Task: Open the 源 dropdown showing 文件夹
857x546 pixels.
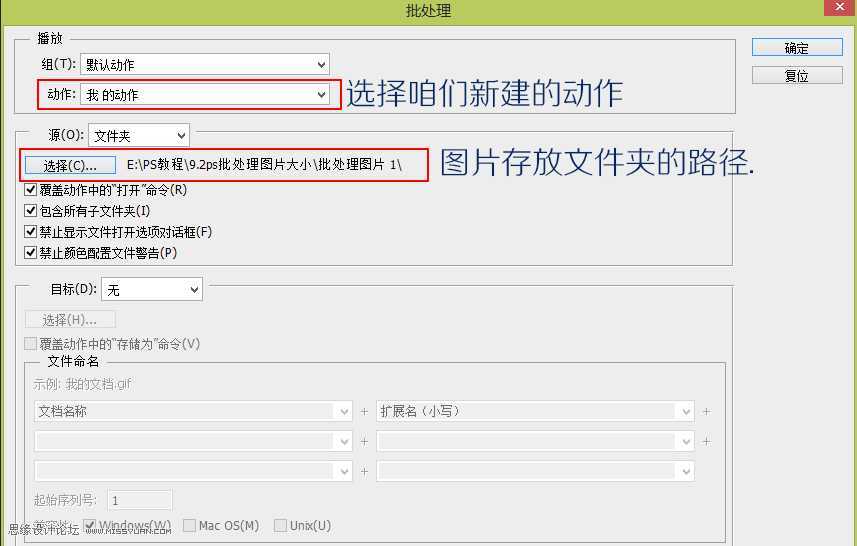Action: (139, 136)
